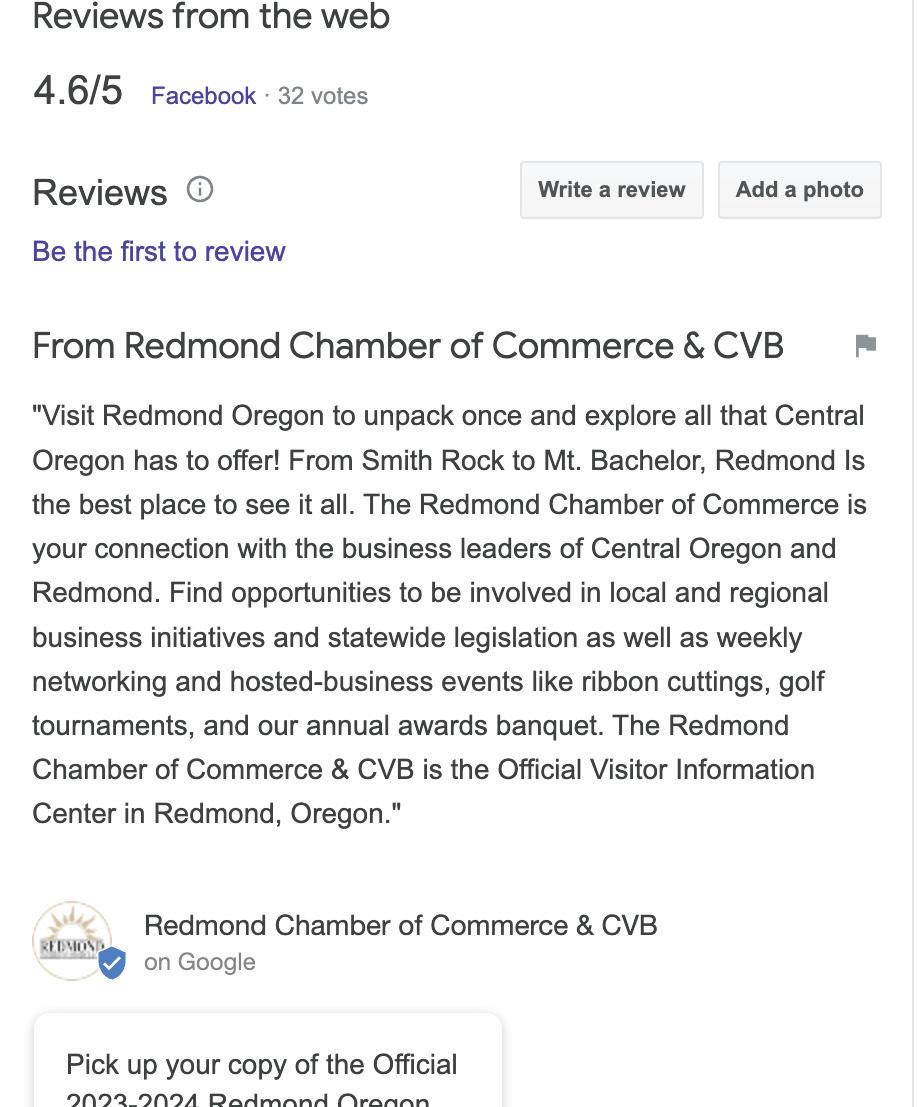
Task: Click the blue verified checkmark badge
Action: [x=112, y=963]
